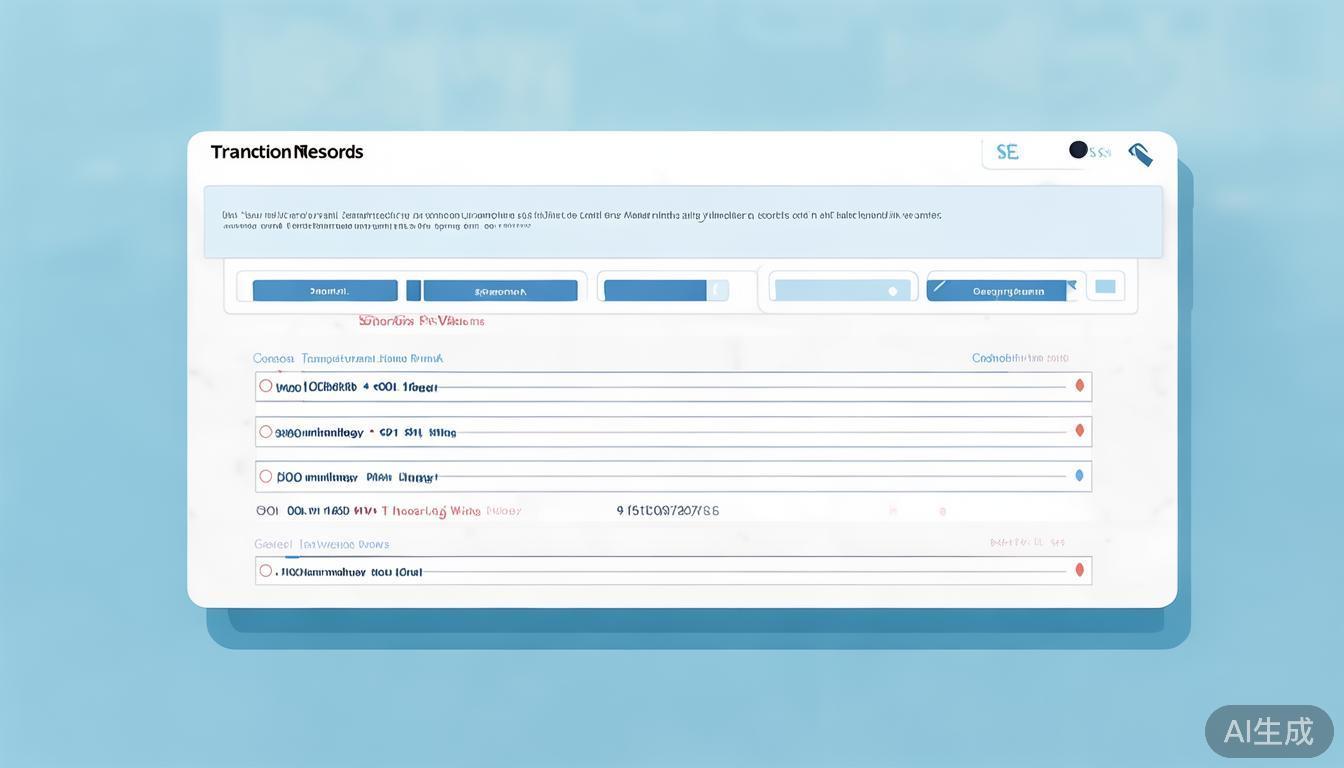Click the SE button in the header
1344x768 pixels.
tap(1007, 152)
